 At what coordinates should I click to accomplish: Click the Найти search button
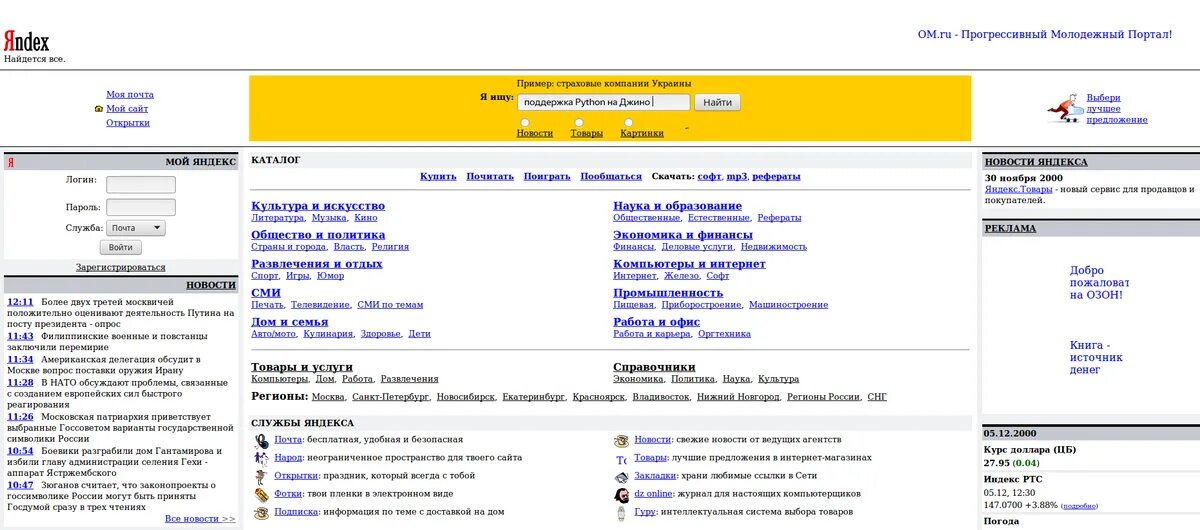[717, 102]
